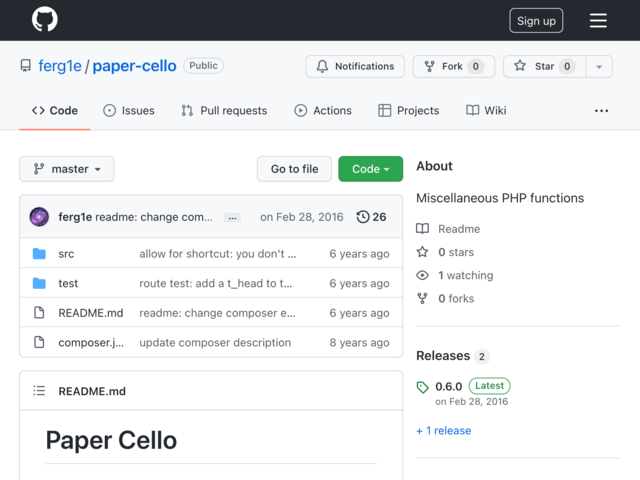Click the src folder icon
The height and width of the screenshot is (480, 640).
(39, 253)
